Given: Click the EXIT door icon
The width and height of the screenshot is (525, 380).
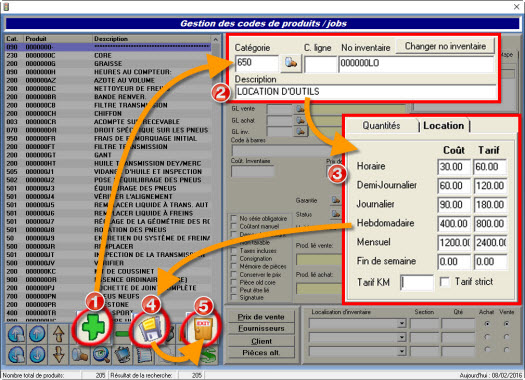Looking at the screenshot, I should pos(202,330).
